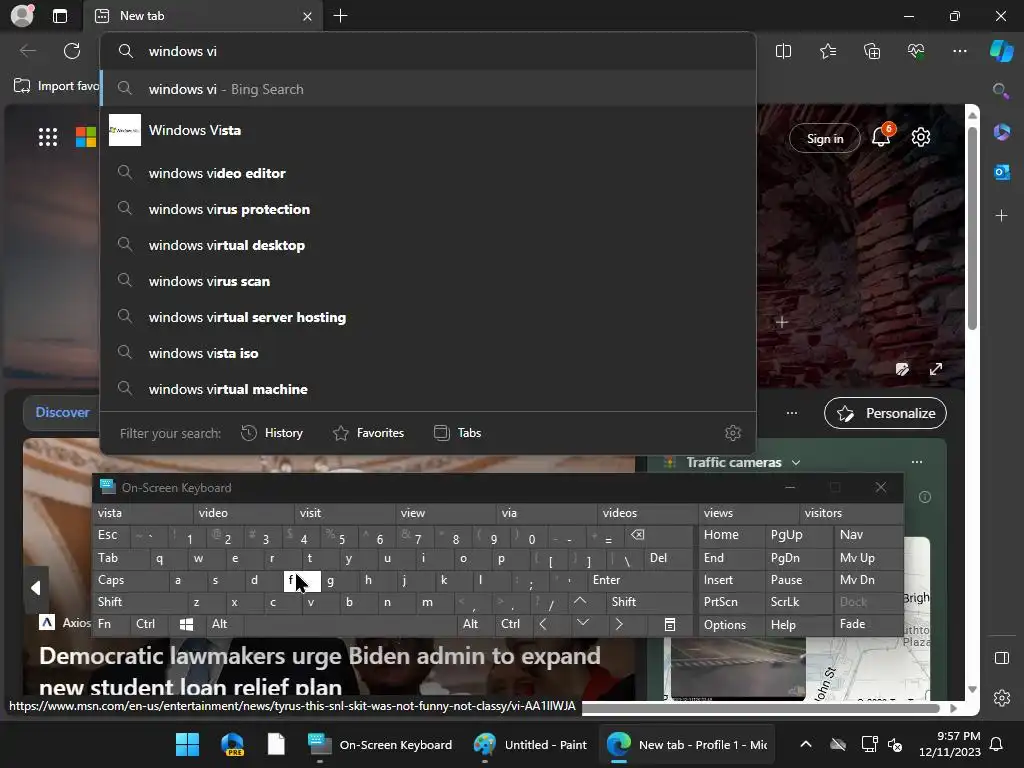Click the sidebar search icon
1024x768 pixels.
click(x=1000, y=90)
